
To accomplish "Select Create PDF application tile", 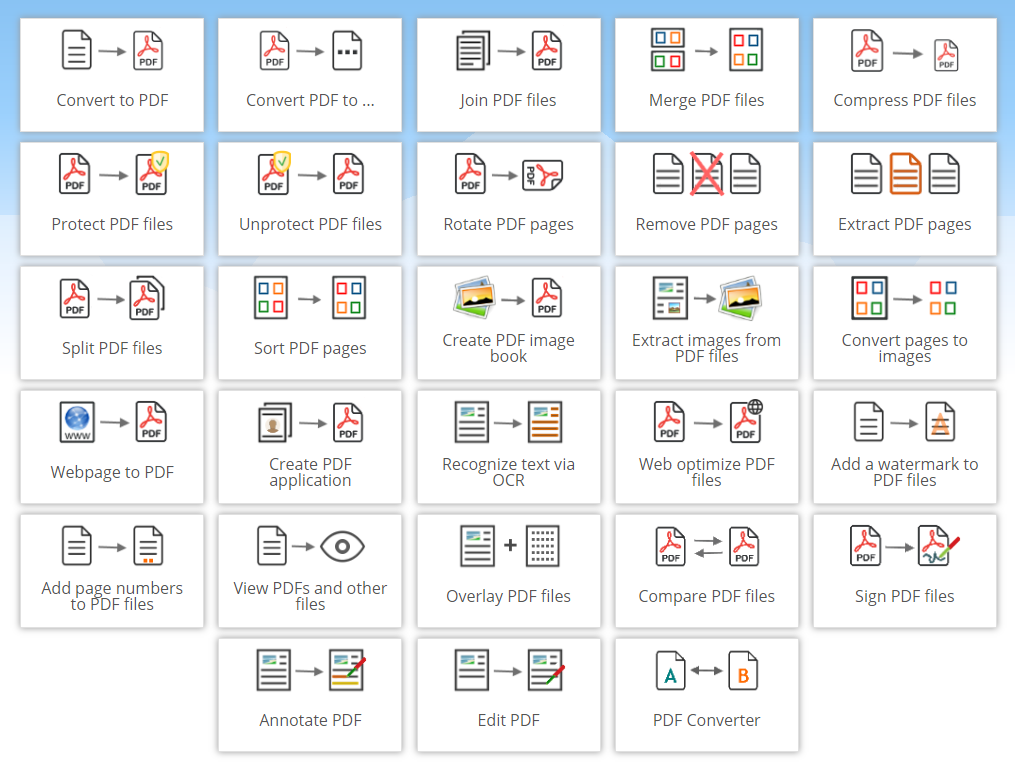I will (310, 447).
